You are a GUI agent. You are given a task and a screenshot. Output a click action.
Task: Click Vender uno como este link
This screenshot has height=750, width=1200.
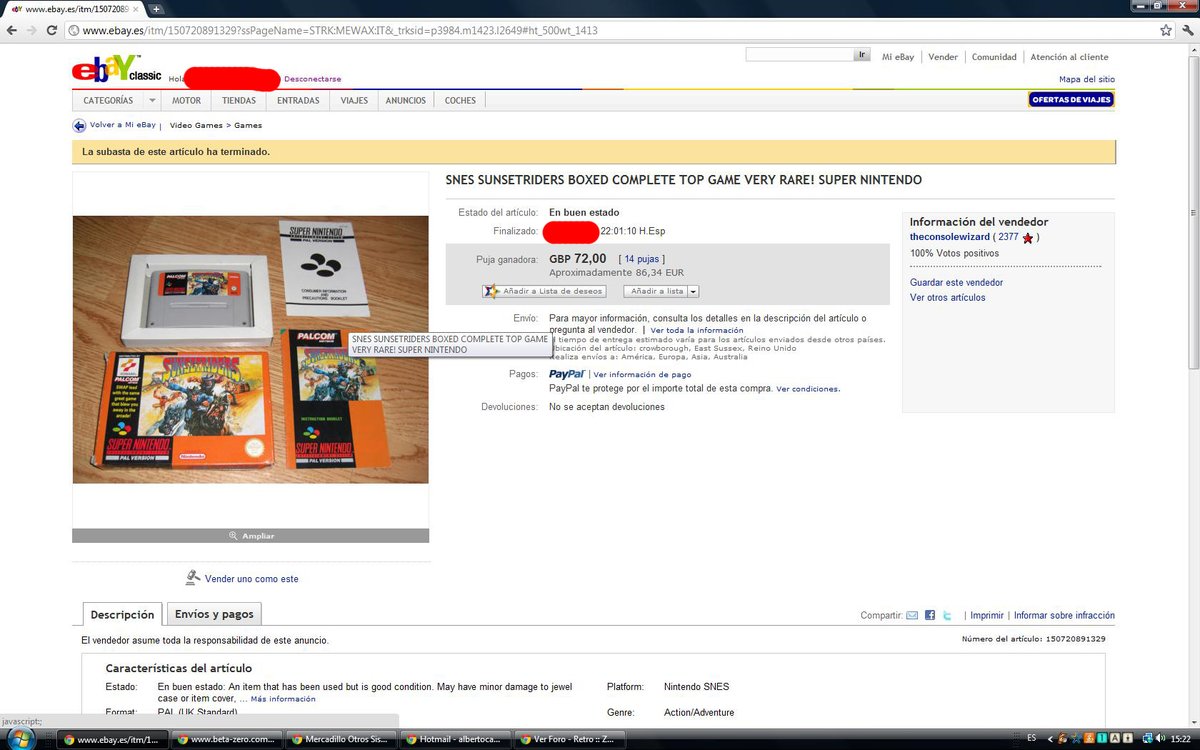[x=251, y=579]
